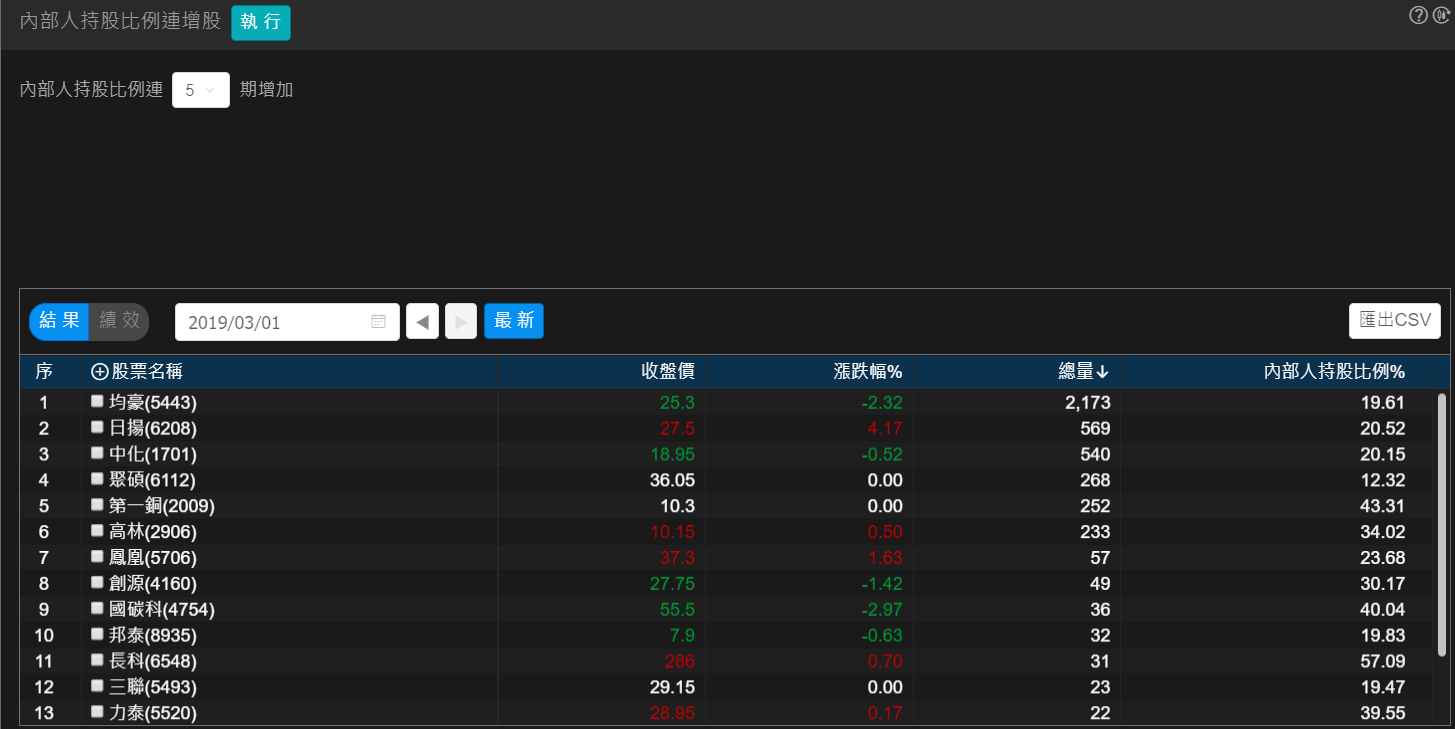This screenshot has width=1455, height=729.
Task: Click the candlestick backtest refresh icon
Action: click(x=1441, y=15)
